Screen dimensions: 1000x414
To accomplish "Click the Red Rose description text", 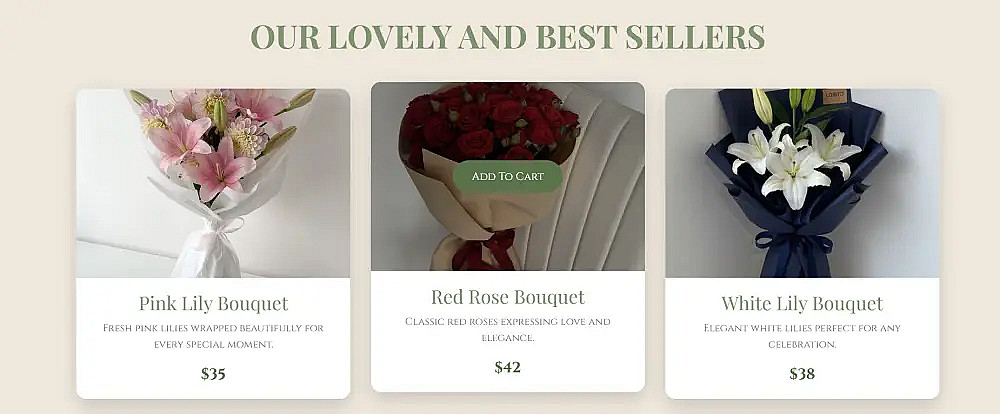I will (x=508, y=330).
